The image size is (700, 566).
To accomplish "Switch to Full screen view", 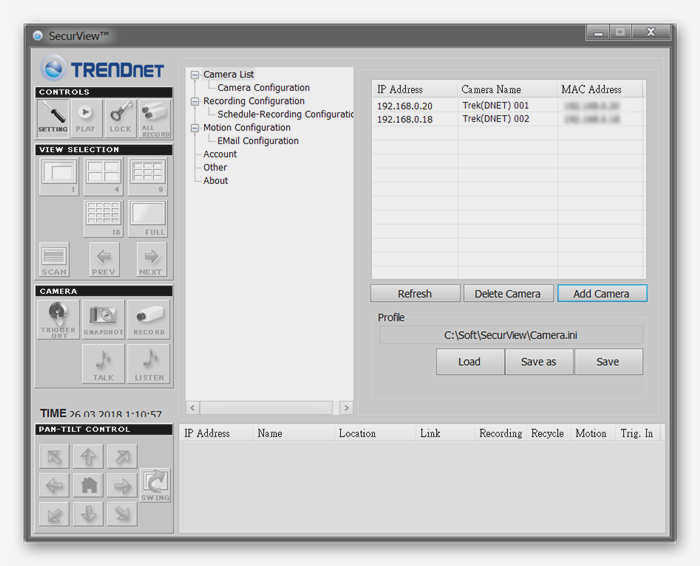I will pos(148,218).
